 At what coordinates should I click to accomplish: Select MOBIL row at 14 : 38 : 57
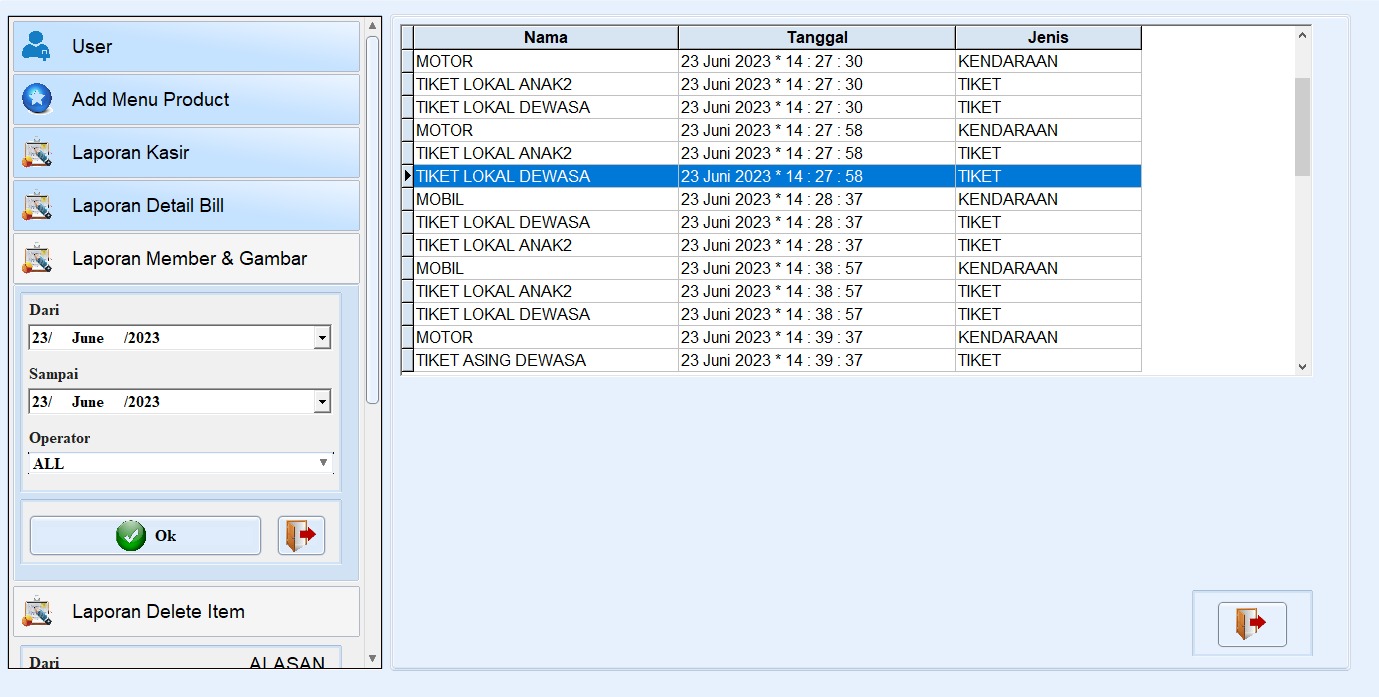click(777, 268)
